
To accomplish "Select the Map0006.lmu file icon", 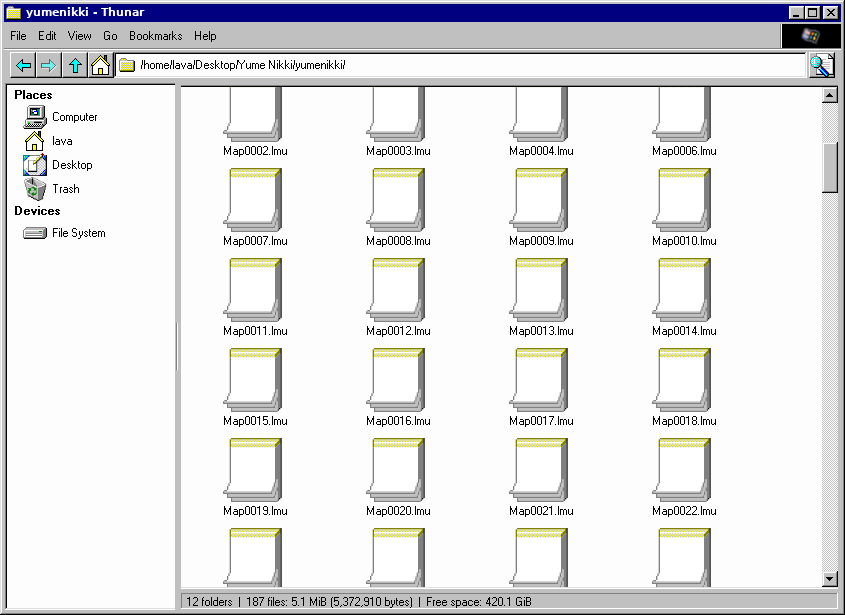I will 682,114.
